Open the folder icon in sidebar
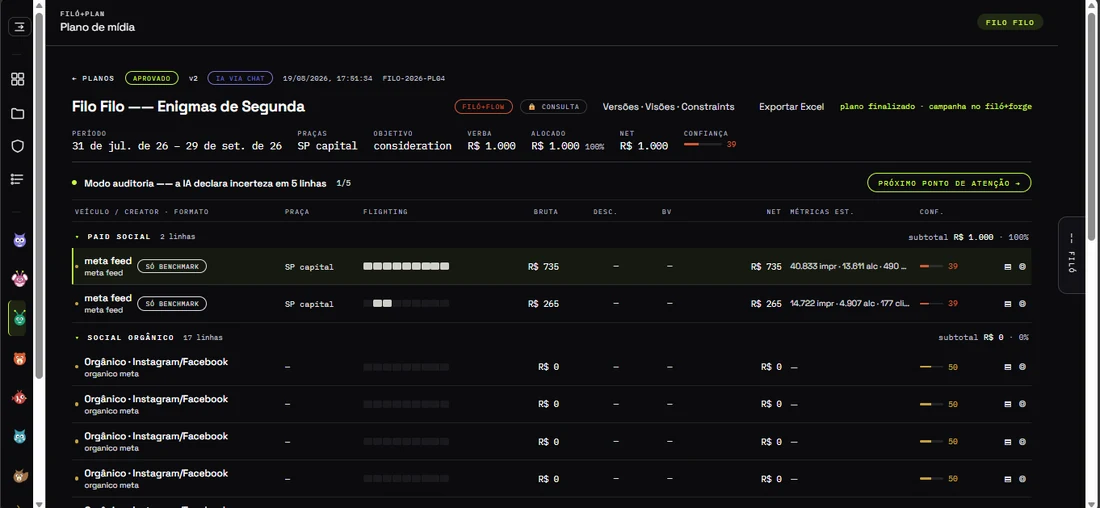Image resolution: width=1100 pixels, height=508 pixels. pyautogui.click(x=18, y=114)
